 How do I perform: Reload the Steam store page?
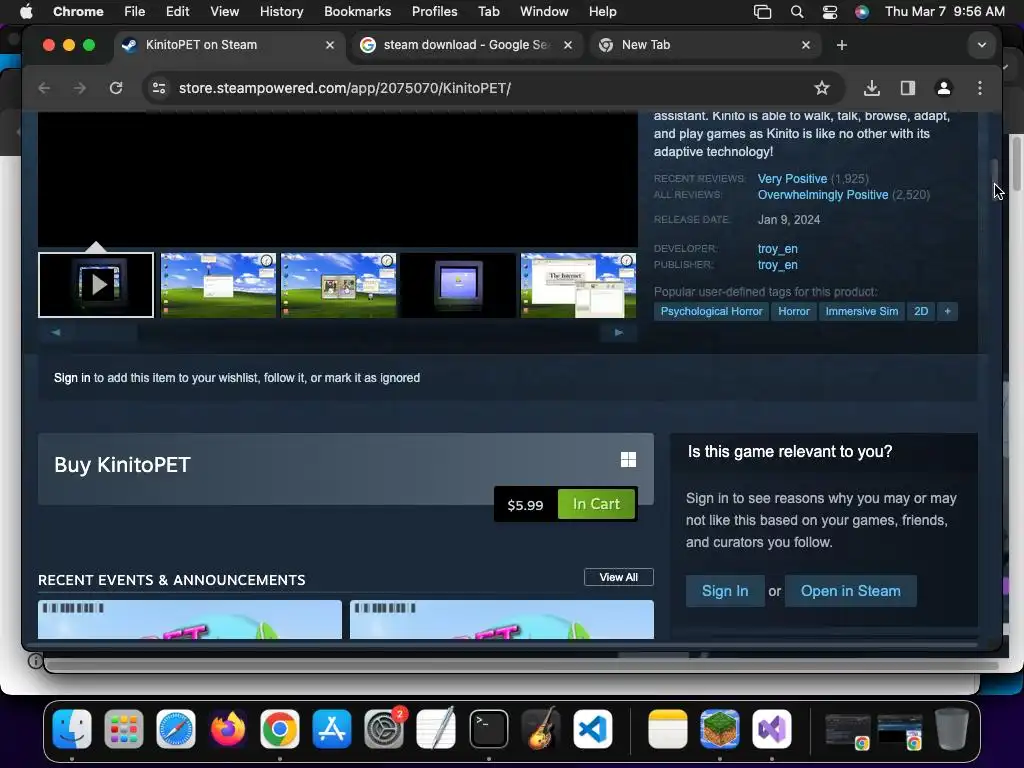click(116, 88)
